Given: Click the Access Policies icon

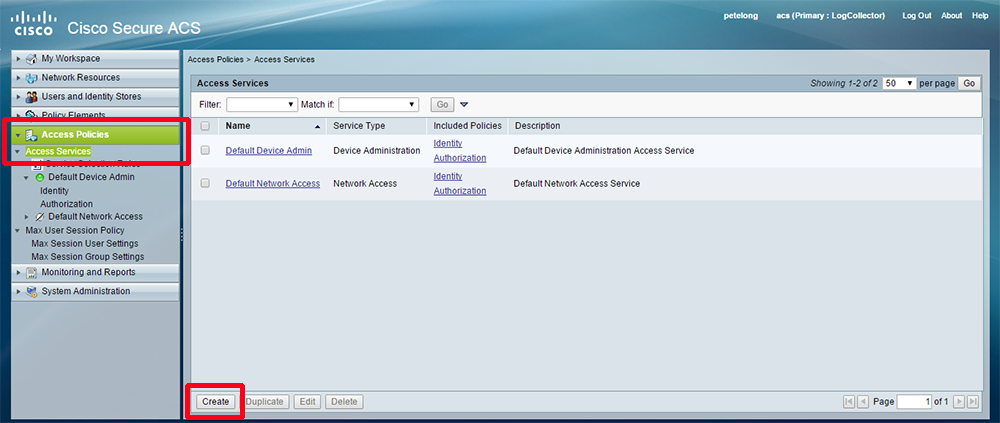Looking at the screenshot, I should tap(31, 135).
